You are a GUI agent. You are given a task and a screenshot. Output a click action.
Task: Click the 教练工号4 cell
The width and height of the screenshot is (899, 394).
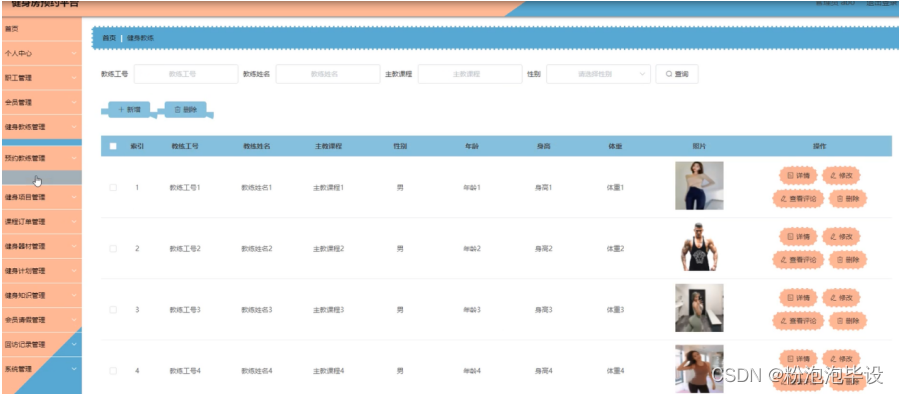tap(185, 371)
